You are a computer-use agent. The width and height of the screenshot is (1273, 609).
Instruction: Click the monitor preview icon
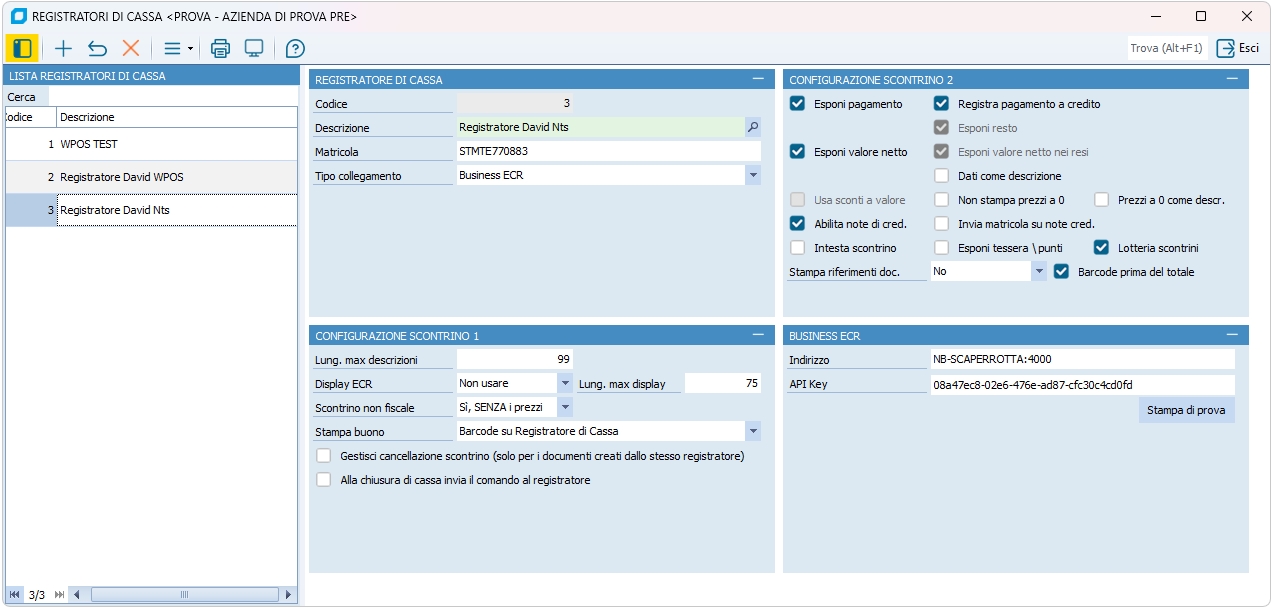(254, 48)
